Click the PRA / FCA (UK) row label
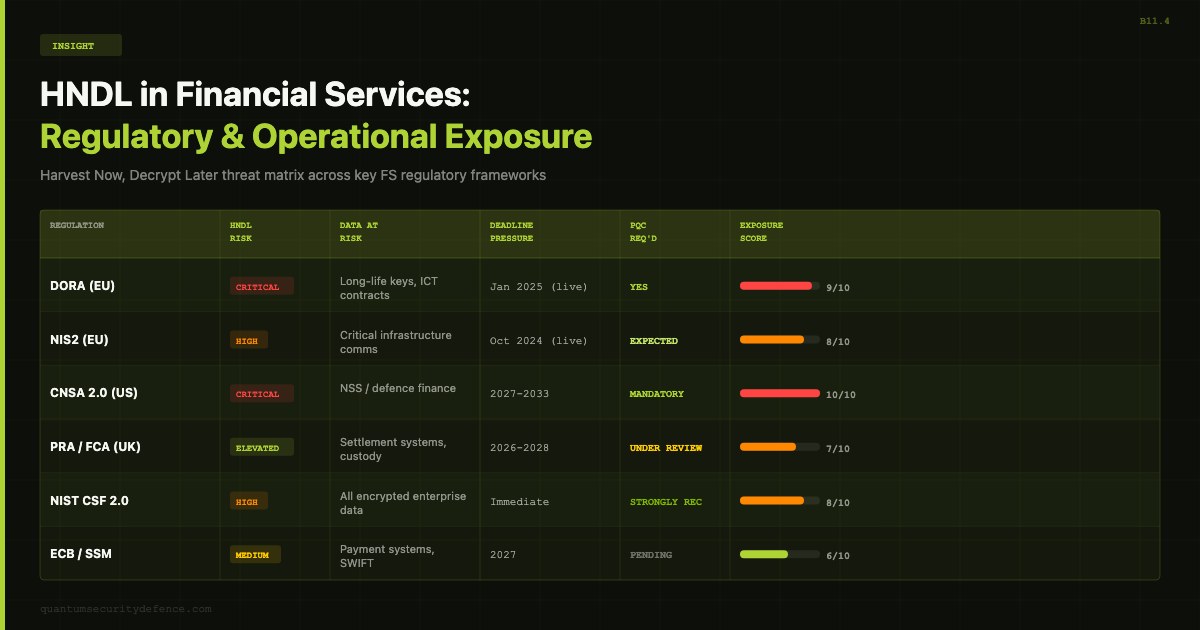Viewport: 1200px width, 630px height. tap(95, 447)
